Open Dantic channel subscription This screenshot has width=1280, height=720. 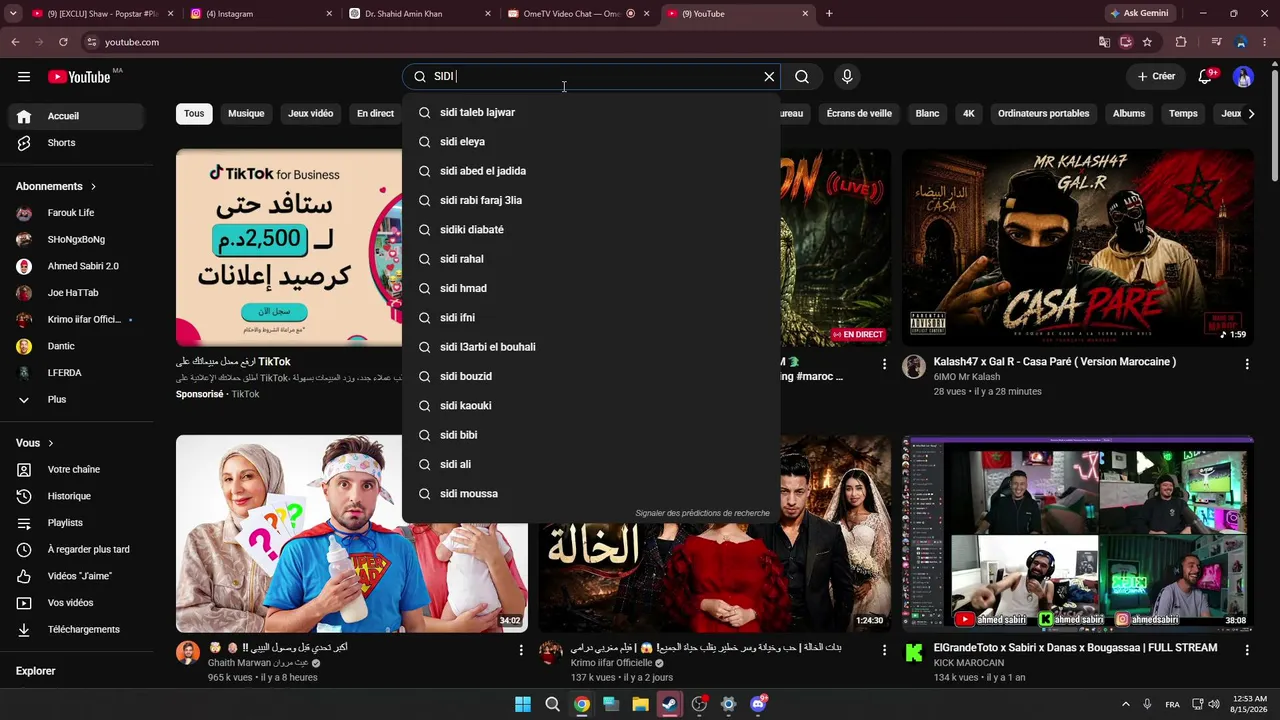tap(78, 346)
